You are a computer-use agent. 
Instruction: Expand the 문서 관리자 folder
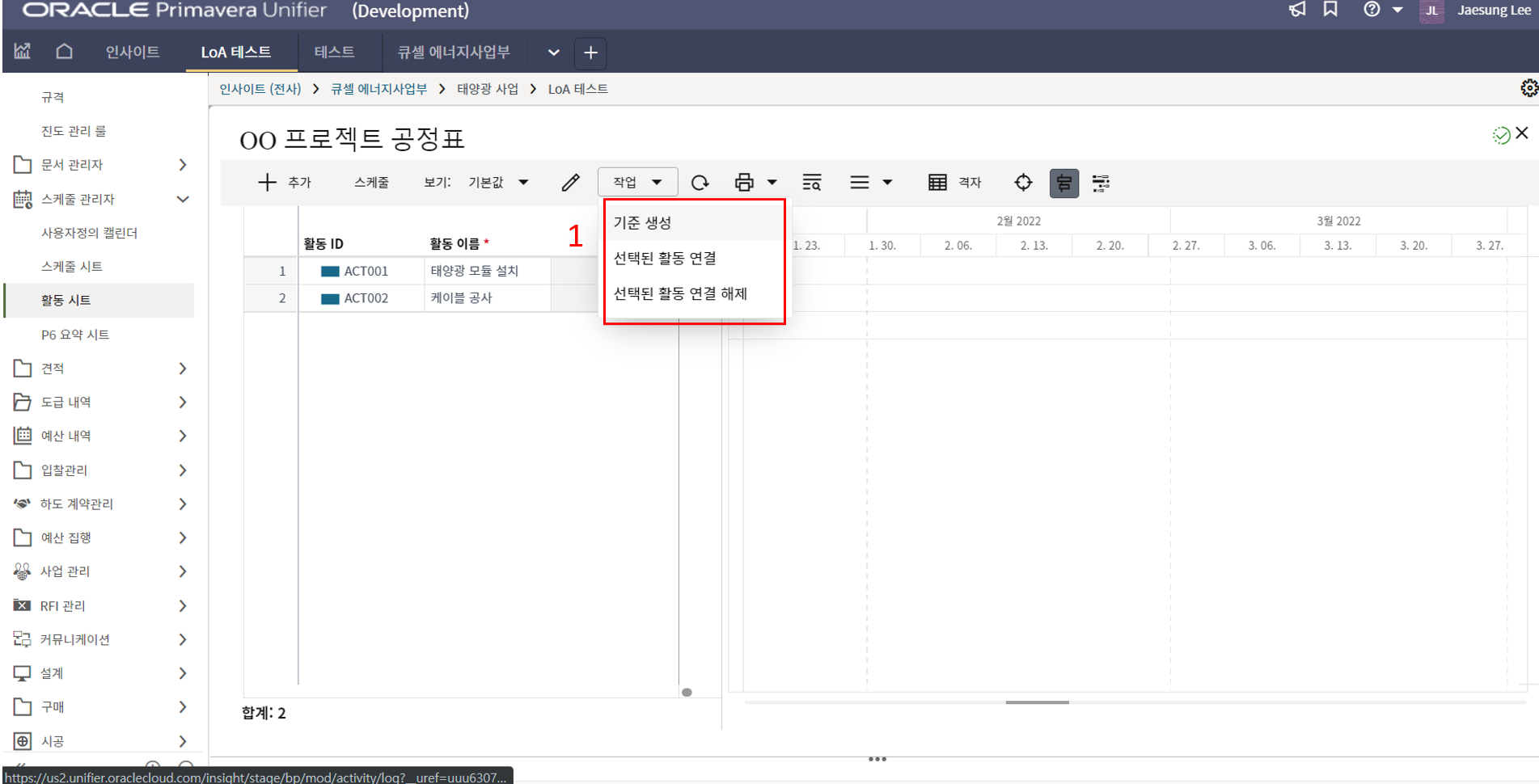(x=183, y=165)
